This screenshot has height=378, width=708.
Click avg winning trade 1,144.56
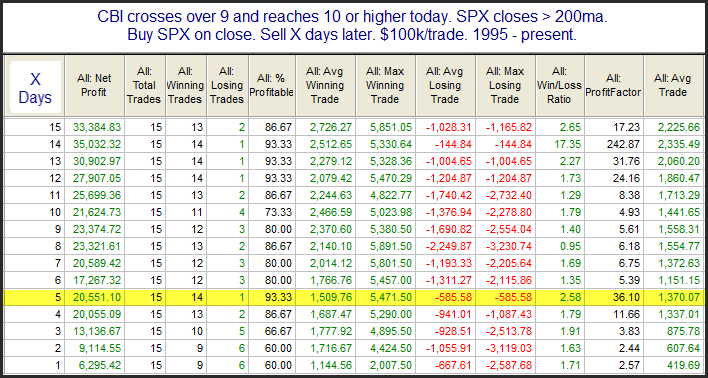(330, 366)
